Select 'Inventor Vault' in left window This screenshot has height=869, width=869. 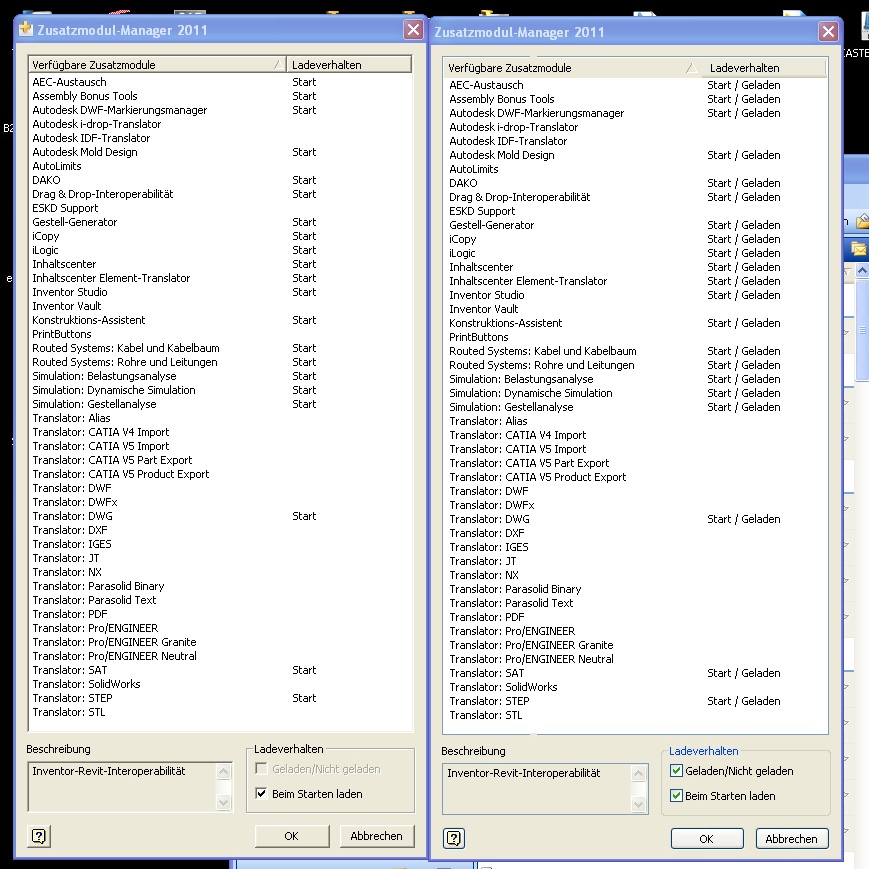pos(67,306)
